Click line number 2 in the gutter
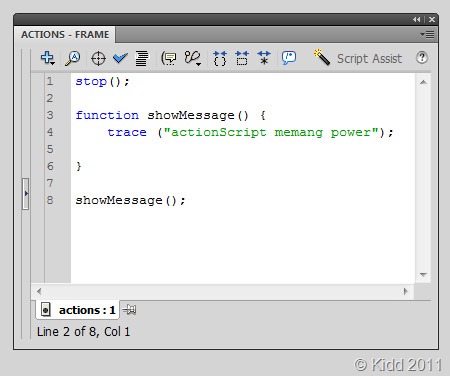The image size is (450, 376). (x=50, y=98)
